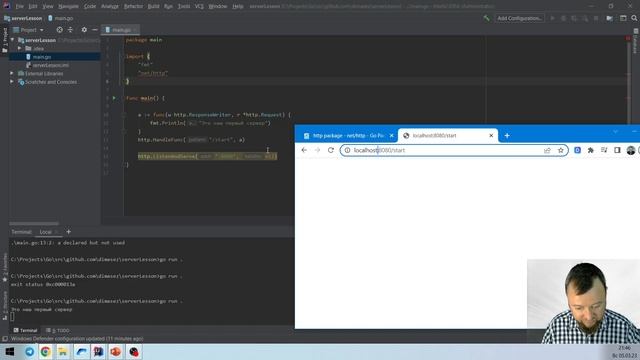The width and height of the screenshot is (640, 360).
Task: Select main.go in project tree
Action: [41, 57]
